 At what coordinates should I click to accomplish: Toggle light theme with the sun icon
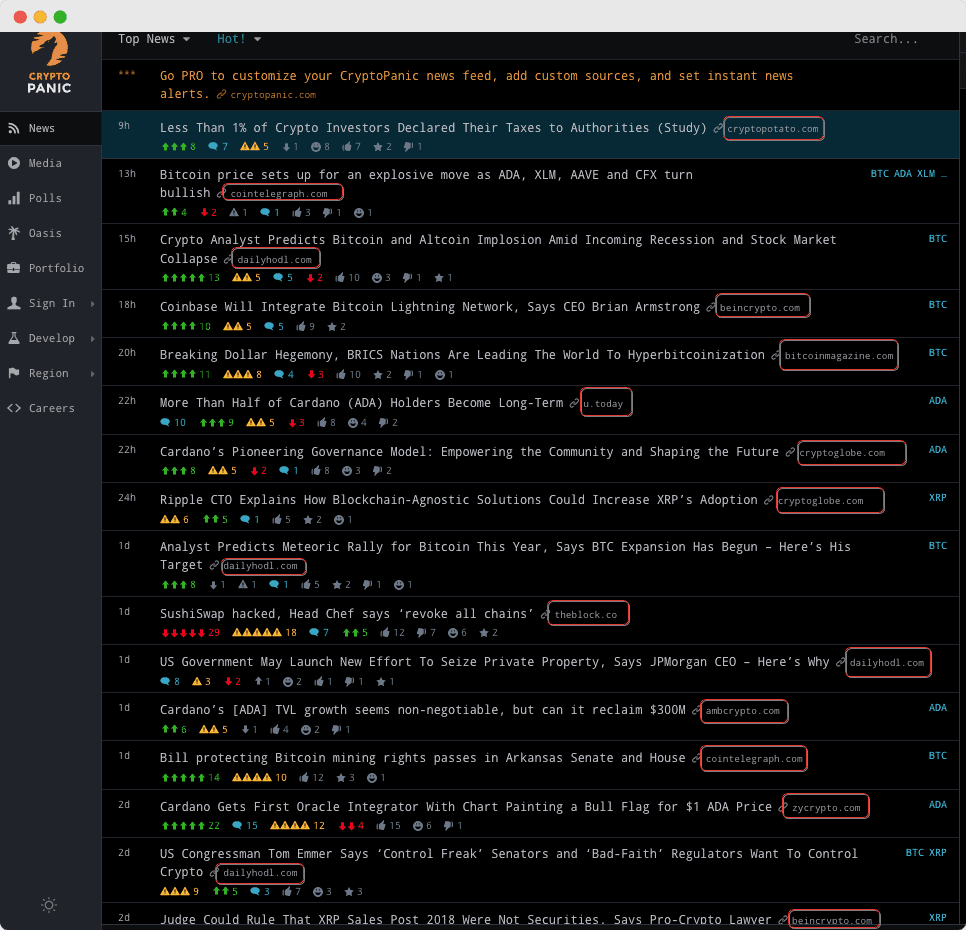tap(49, 905)
